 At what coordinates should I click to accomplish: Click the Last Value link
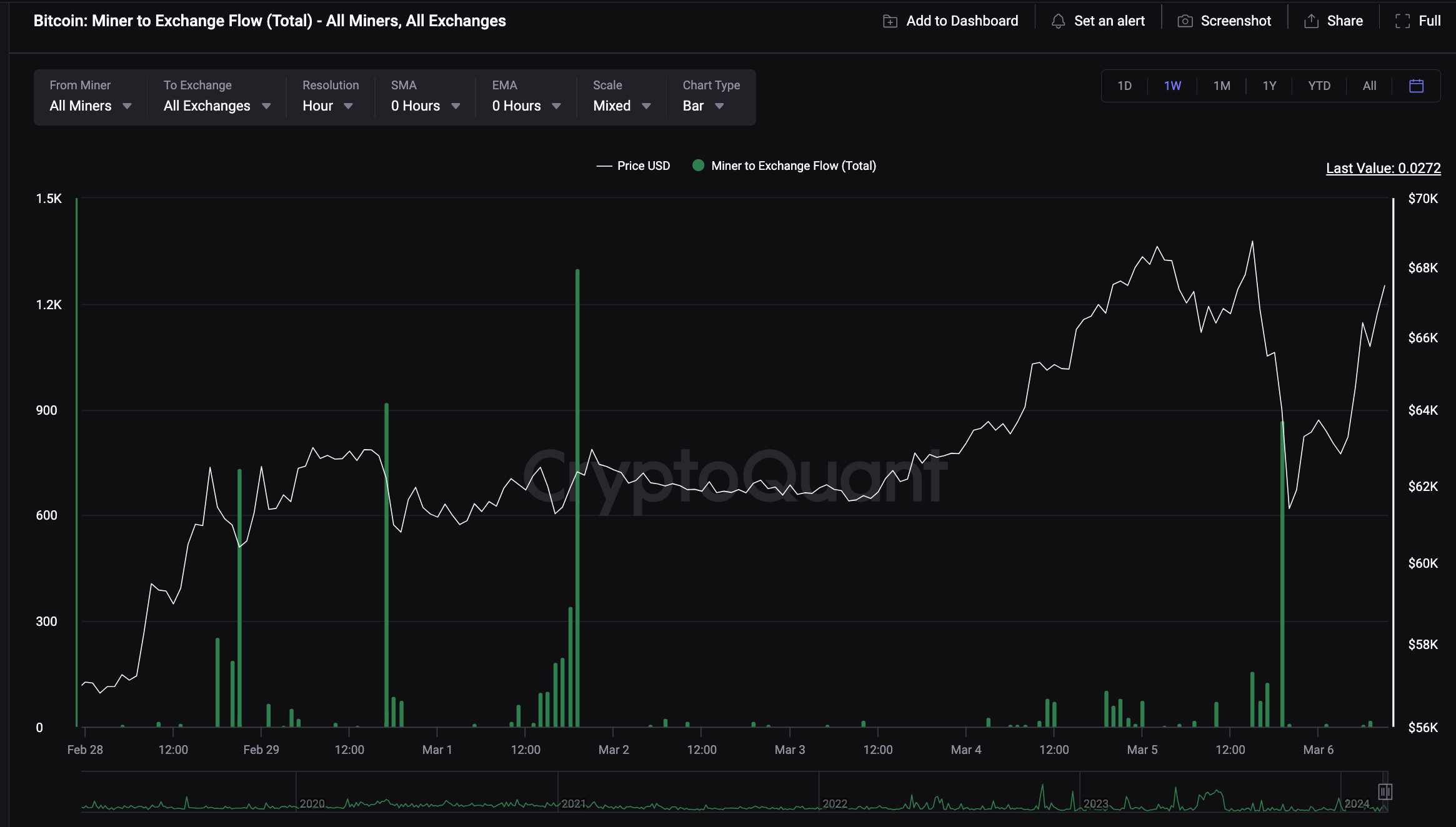tap(1383, 168)
